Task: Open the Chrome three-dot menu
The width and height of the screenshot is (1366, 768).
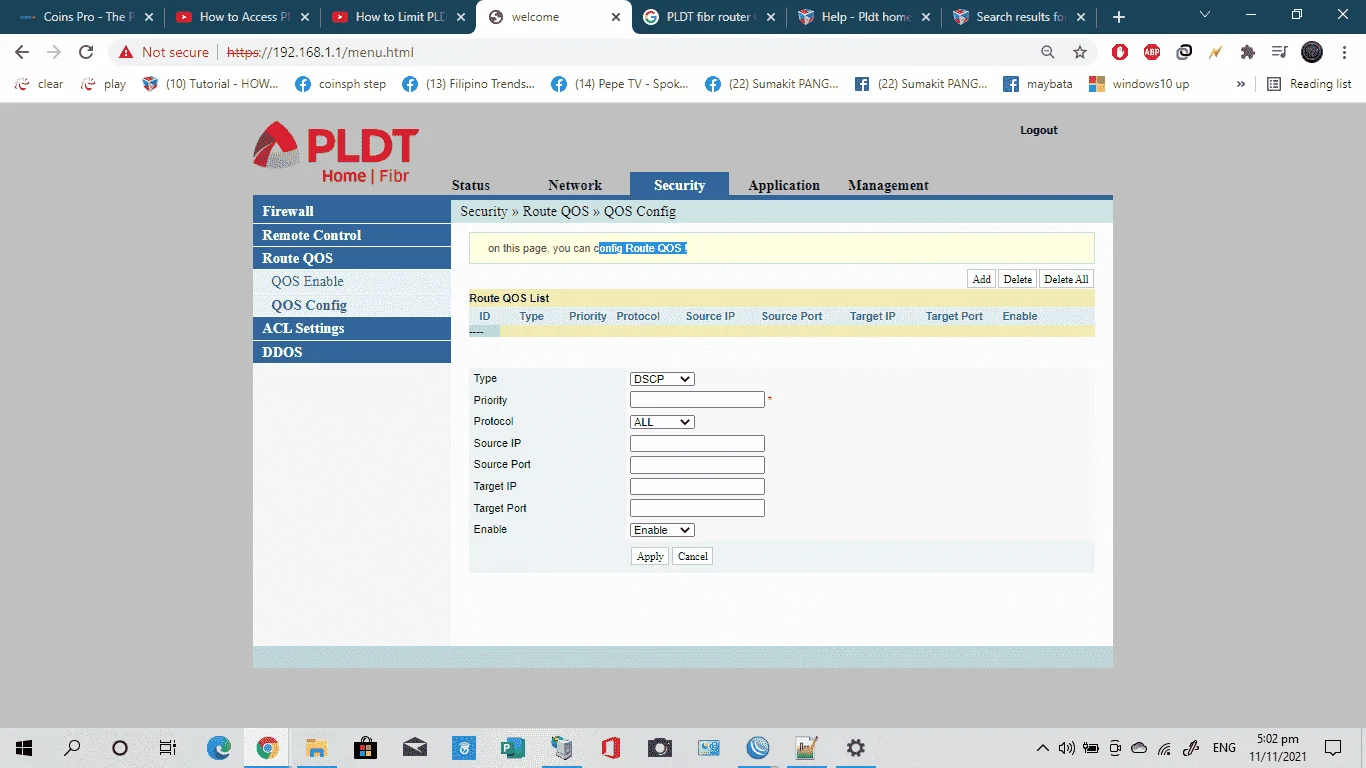Action: pos(1344,52)
